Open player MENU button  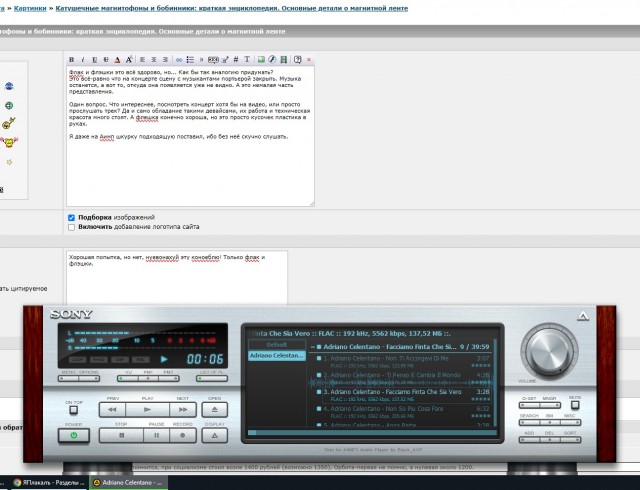[69, 379]
